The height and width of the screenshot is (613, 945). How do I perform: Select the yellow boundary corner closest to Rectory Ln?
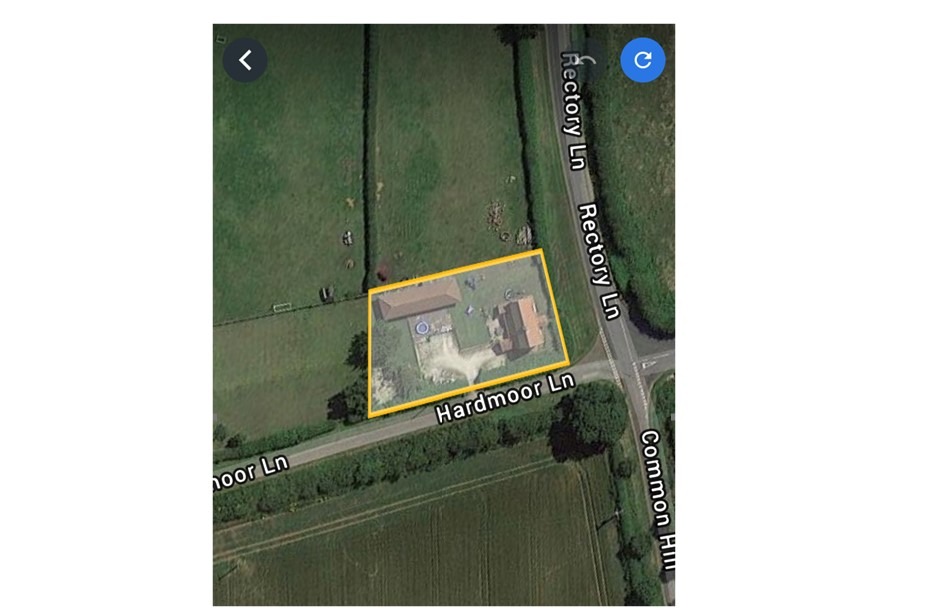pyautogui.click(x=541, y=250)
